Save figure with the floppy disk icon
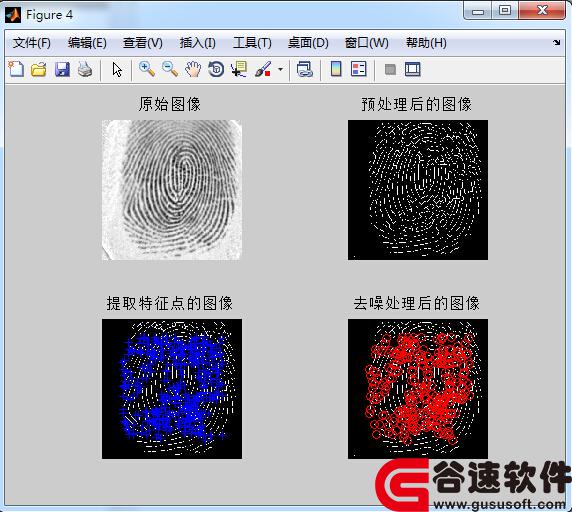Screen dimensions: 572x512 pyautogui.click(x=62, y=69)
